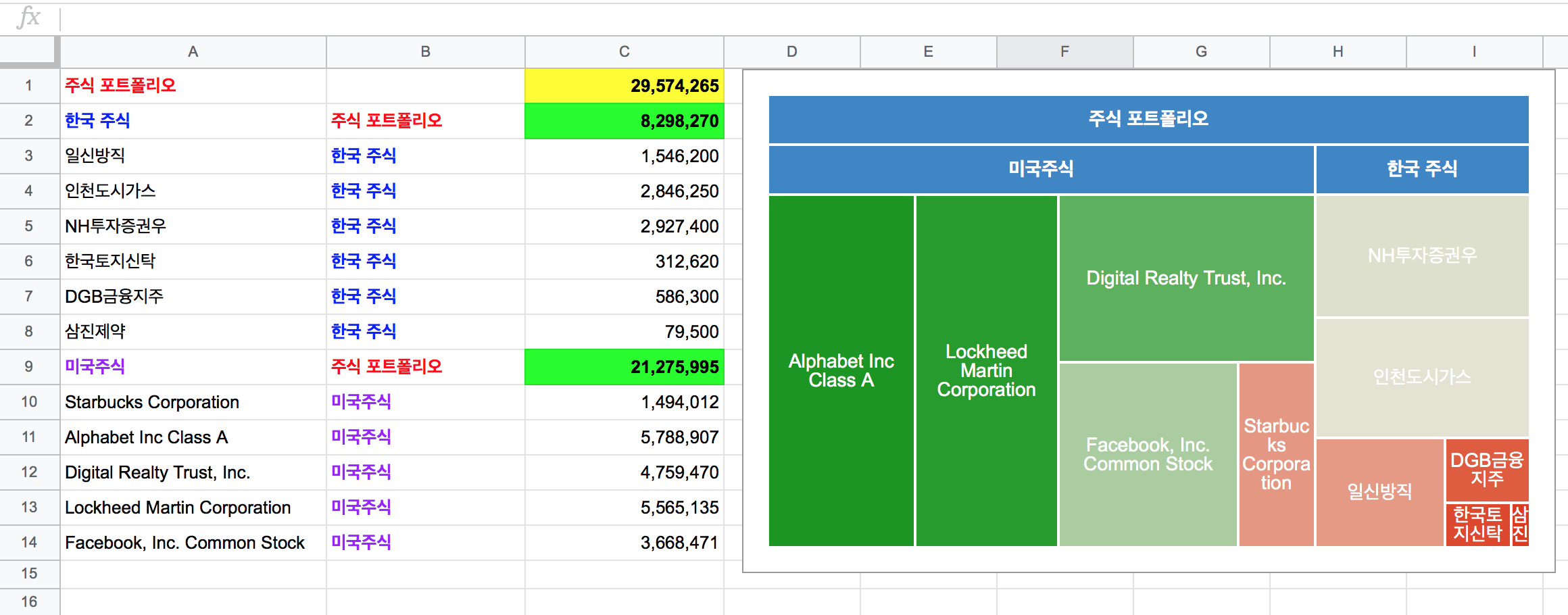The height and width of the screenshot is (615, 1568).
Task: Click treemap block 'DGB금융지주'
Action: tap(1487, 470)
